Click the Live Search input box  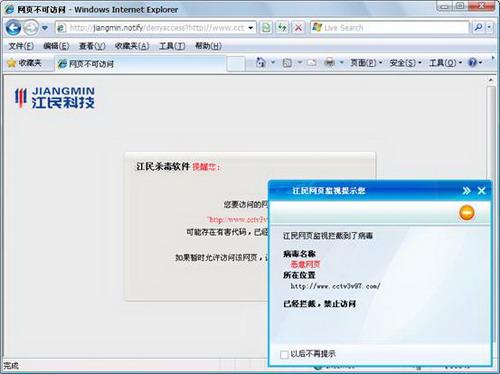[x=390, y=28]
